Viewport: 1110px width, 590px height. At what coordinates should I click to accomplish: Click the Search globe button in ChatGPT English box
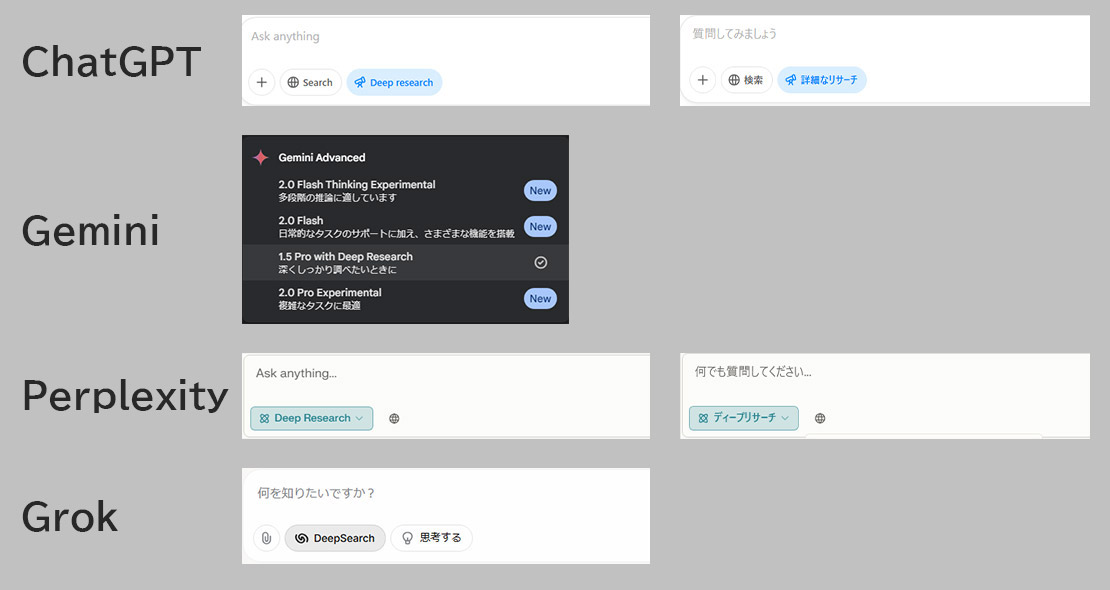[x=311, y=82]
